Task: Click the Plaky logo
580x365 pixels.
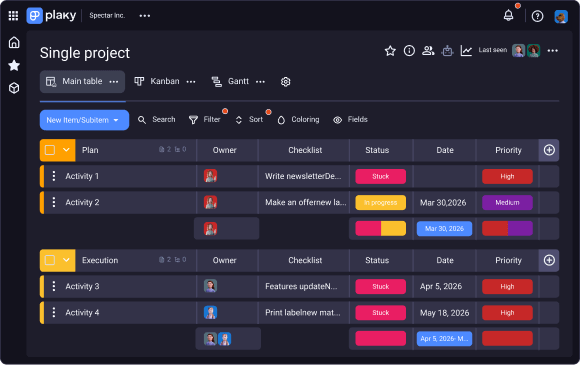Action: (51, 16)
